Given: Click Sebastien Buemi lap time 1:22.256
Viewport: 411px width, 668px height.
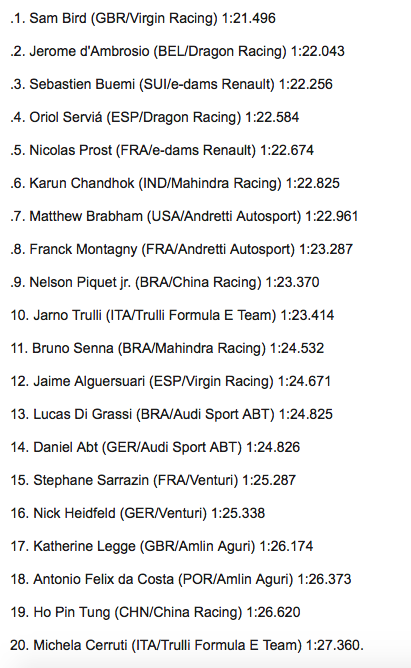Looking at the screenshot, I should pyautogui.click(x=305, y=84).
